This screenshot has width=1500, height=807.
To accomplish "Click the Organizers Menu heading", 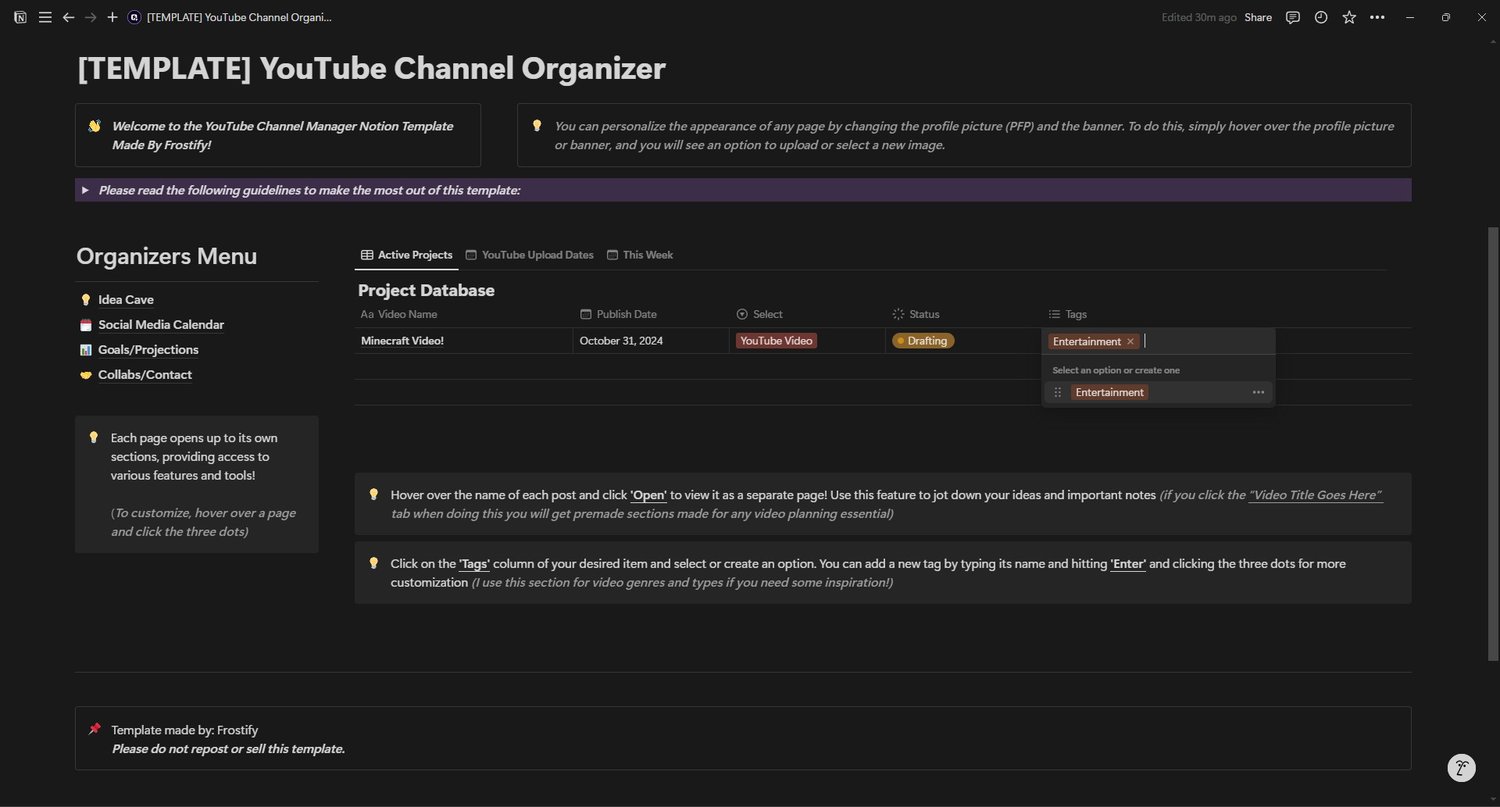I will 167,256.
